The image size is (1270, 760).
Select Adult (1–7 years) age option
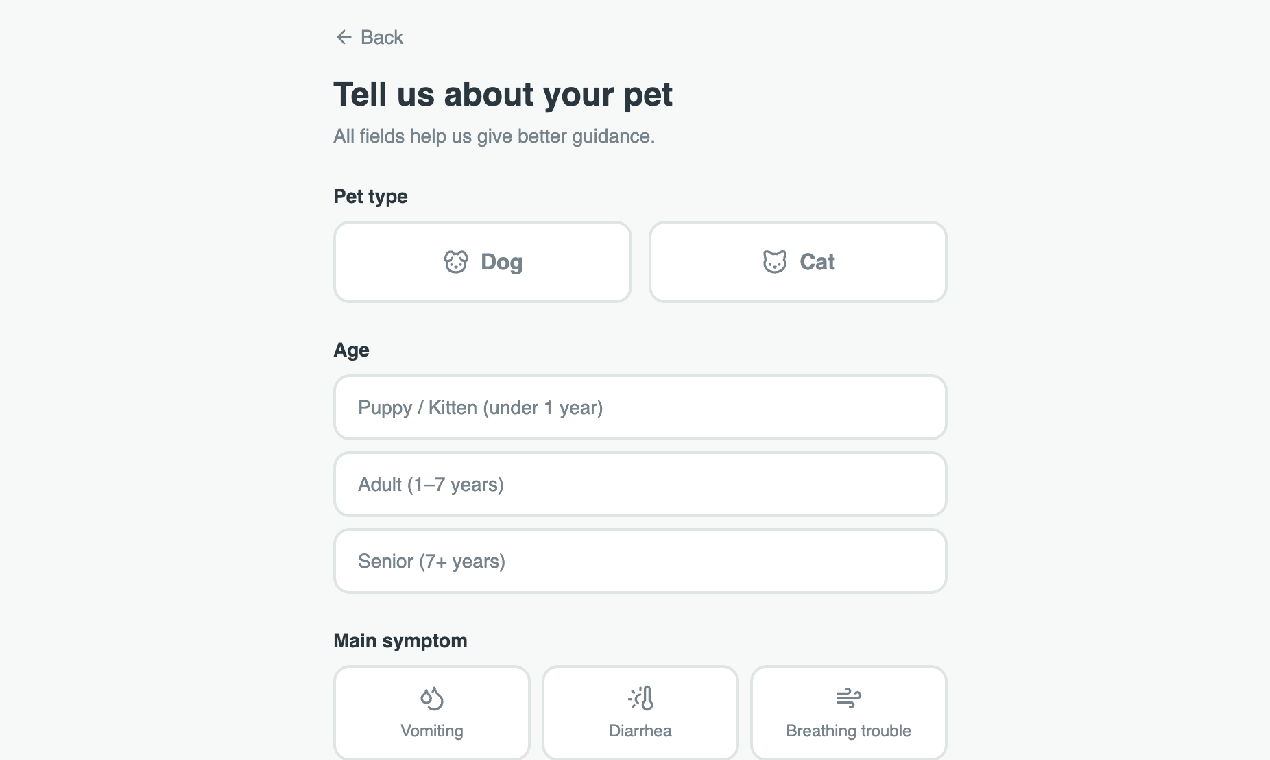[x=640, y=484]
